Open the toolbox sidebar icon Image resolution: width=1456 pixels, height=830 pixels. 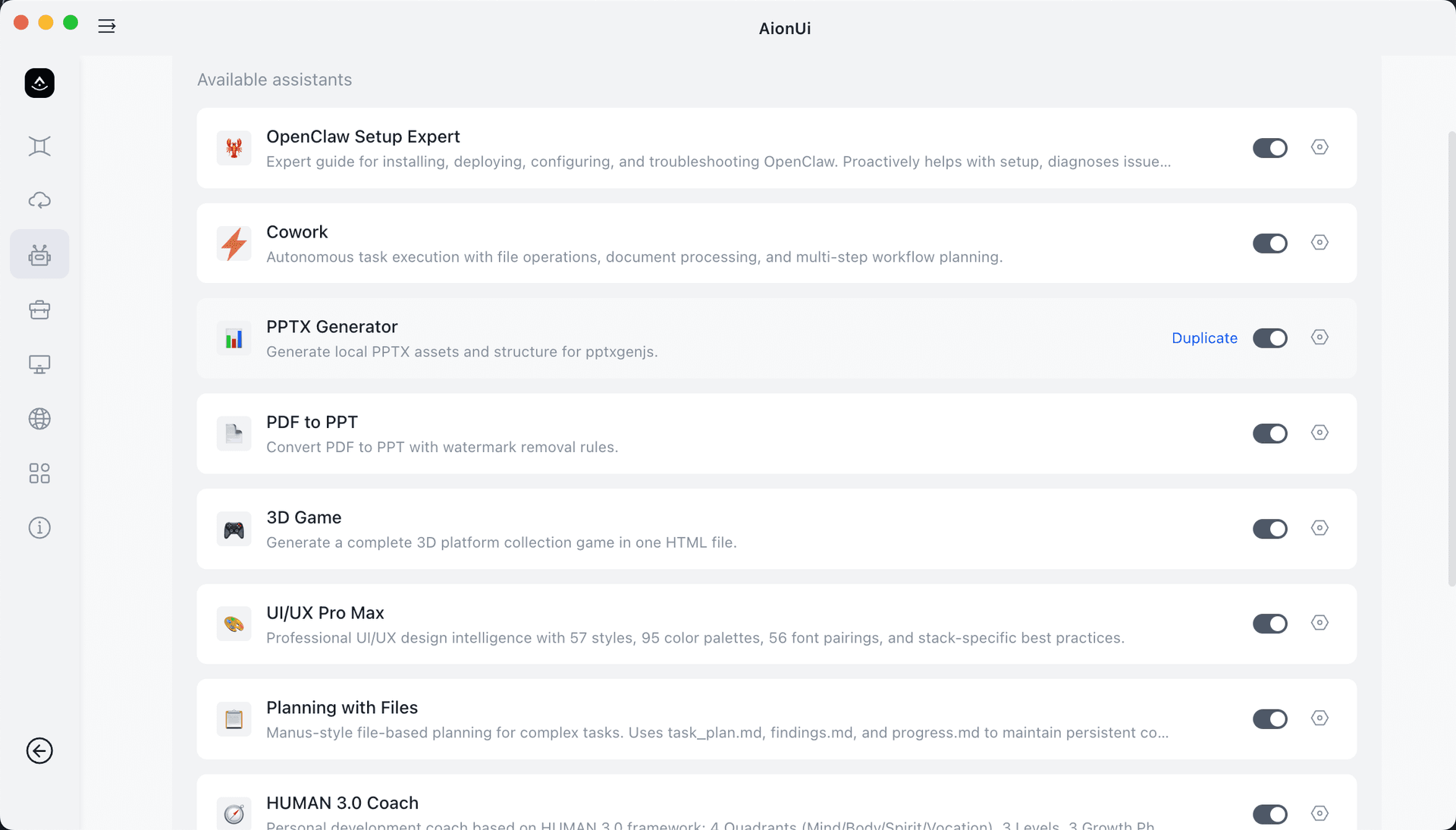click(39, 310)
